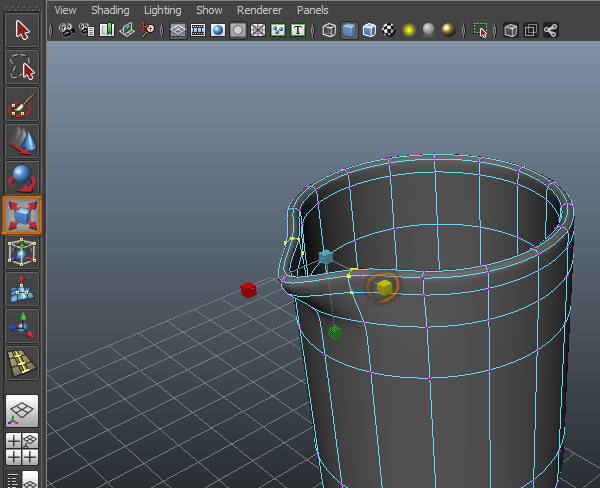Activate the Select tool arrow
Image resolution: width=600 pixels, height=488 pixels.
[22, 30]
